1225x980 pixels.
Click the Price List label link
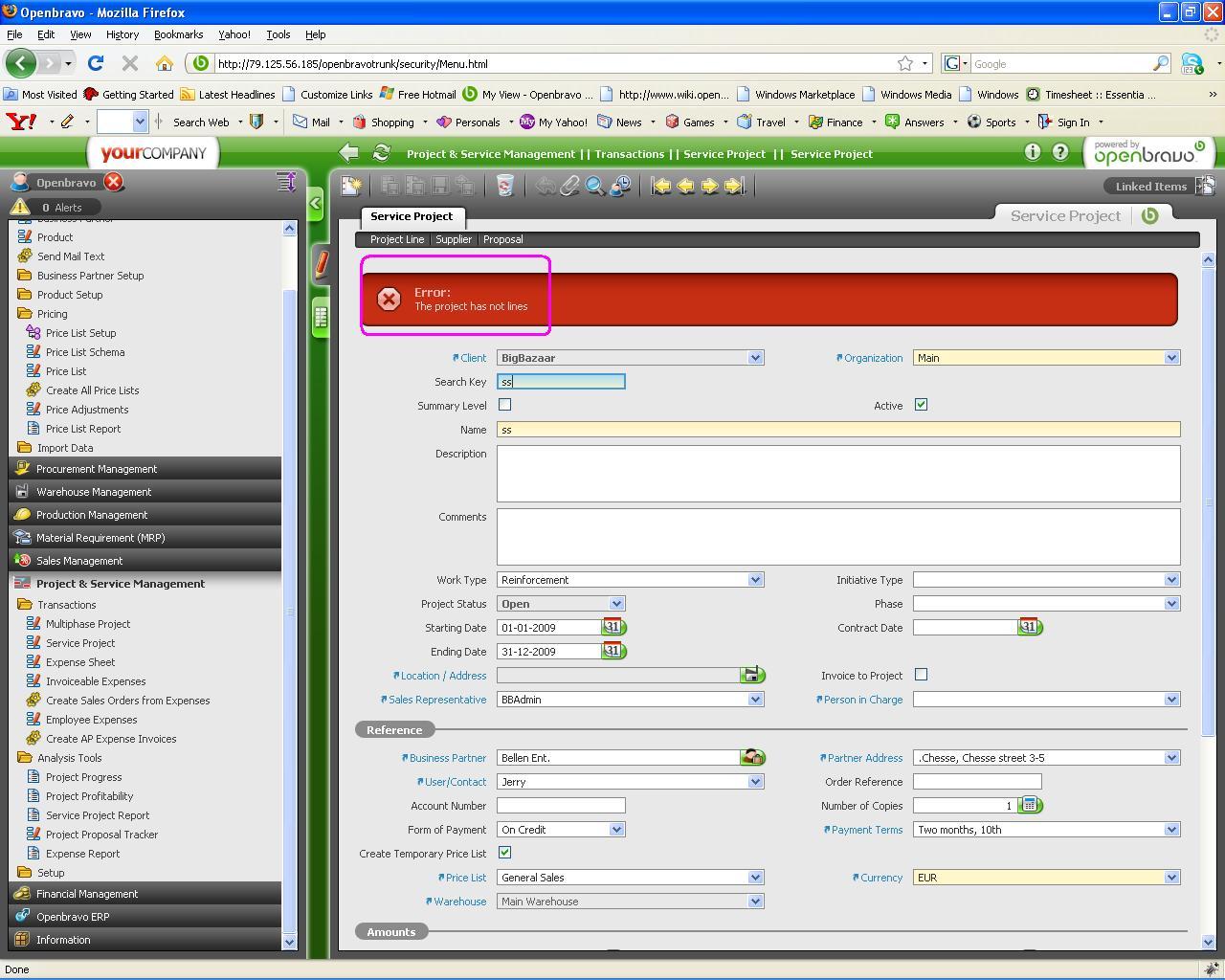tap(465, 878)
